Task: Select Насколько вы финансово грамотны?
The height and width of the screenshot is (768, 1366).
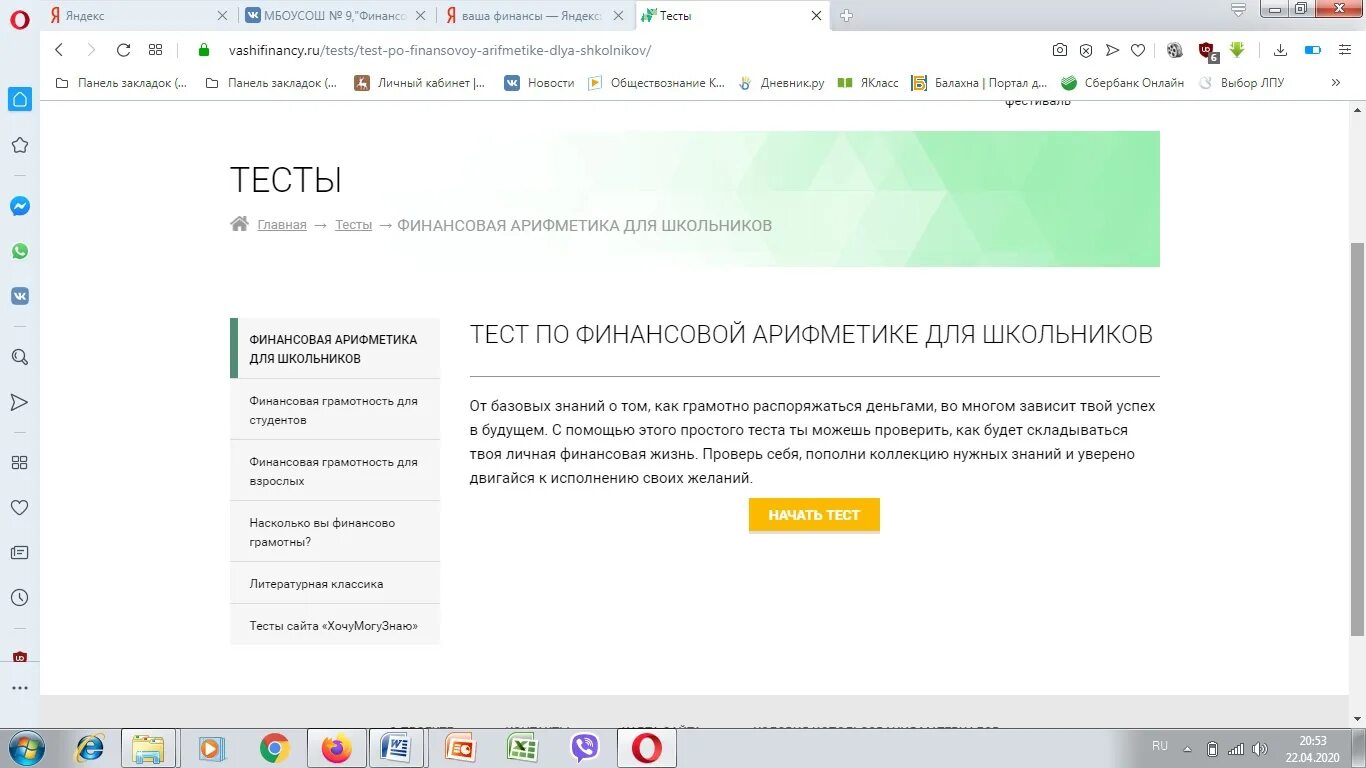Action: (x=335, y=532)
